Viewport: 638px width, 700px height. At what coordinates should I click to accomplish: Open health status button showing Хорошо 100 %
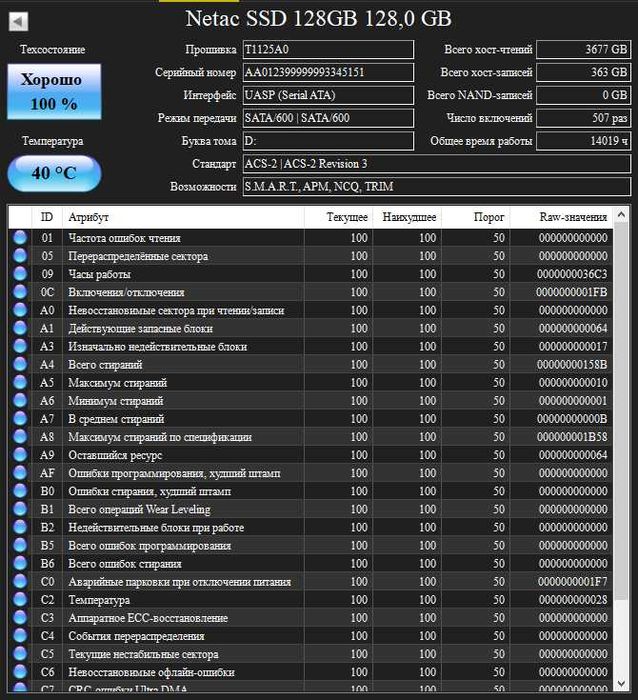54,92
